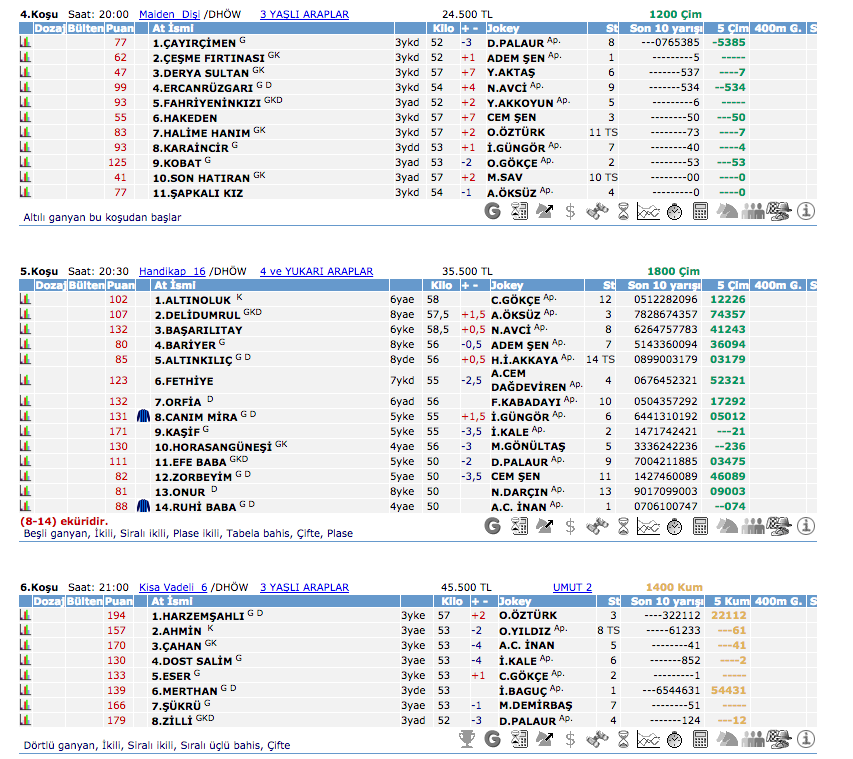853x759 pixels.
Task: Click the blue jersey icon beside CANIM MİRA
Action: coord(143,416)
